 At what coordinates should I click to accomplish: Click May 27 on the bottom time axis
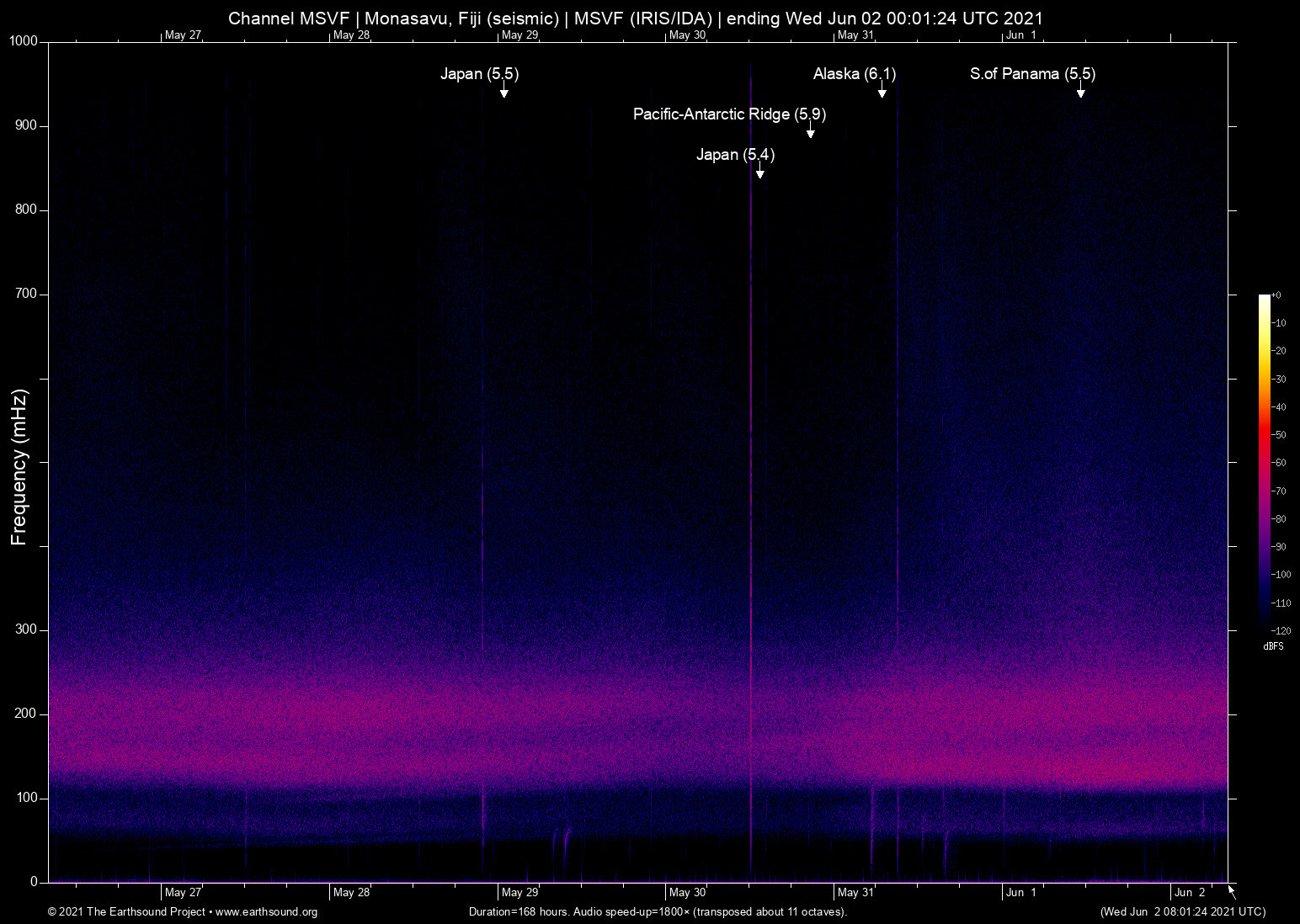coord(184,893)
